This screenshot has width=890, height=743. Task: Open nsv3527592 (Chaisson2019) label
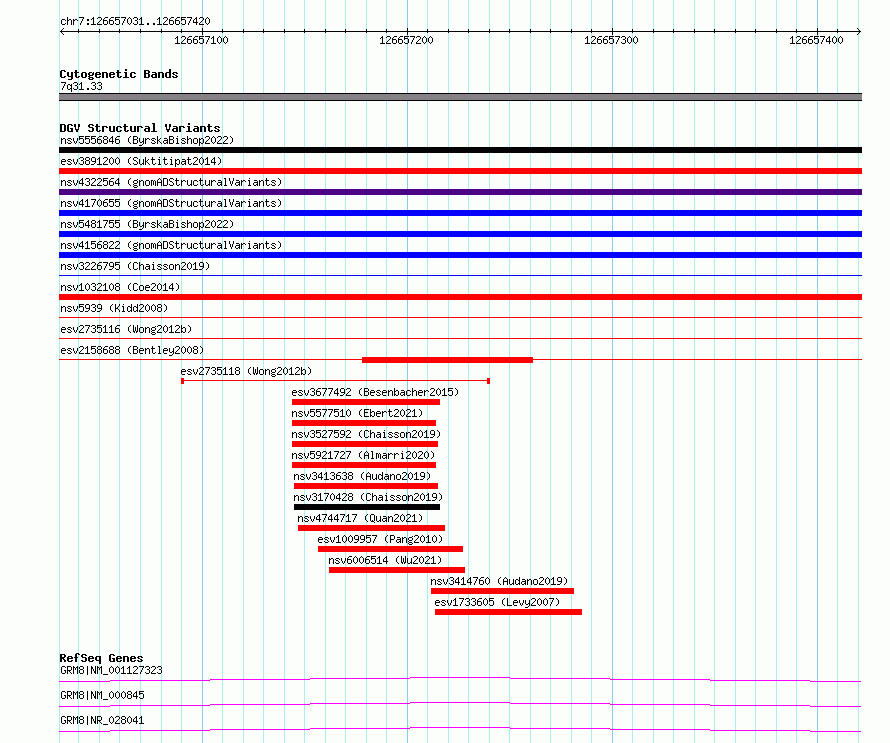[366, 434]
